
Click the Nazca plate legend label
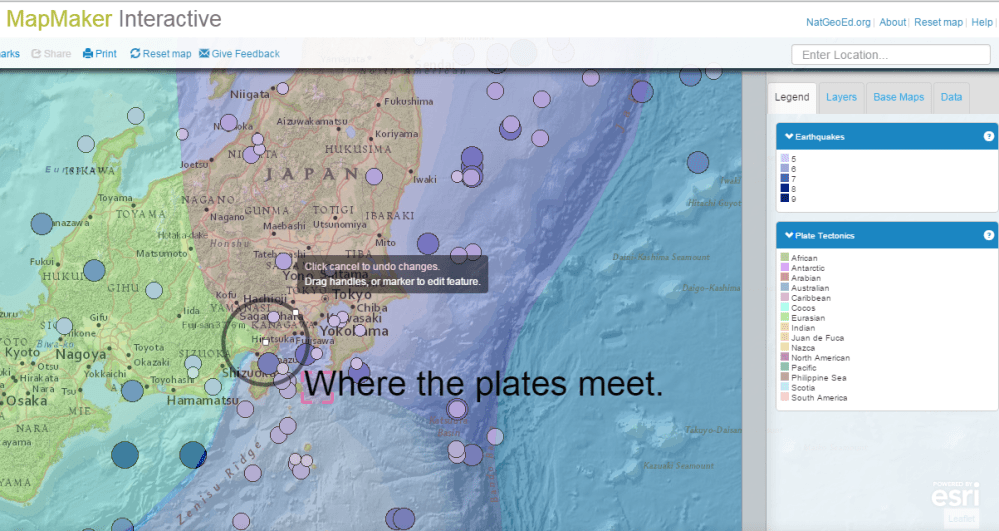click(803, 348)
